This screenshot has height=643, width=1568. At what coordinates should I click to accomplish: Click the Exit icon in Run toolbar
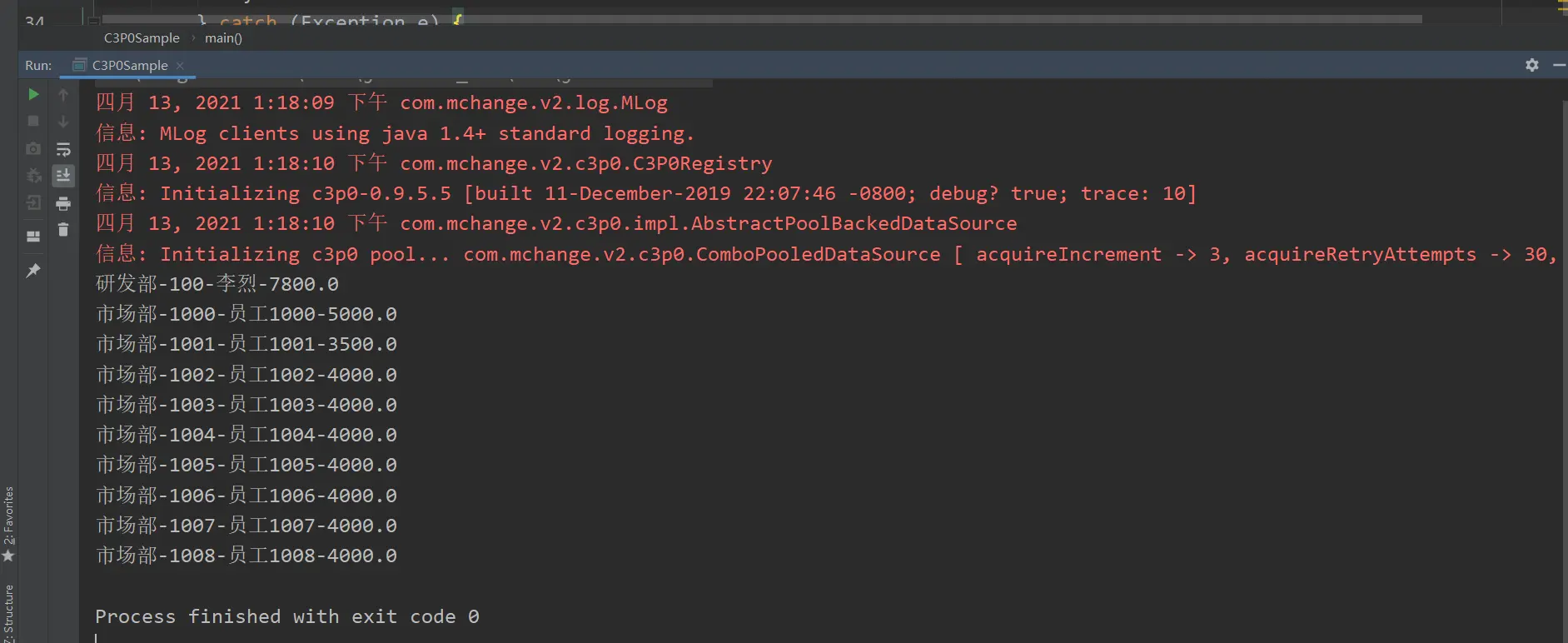[33, 202]
